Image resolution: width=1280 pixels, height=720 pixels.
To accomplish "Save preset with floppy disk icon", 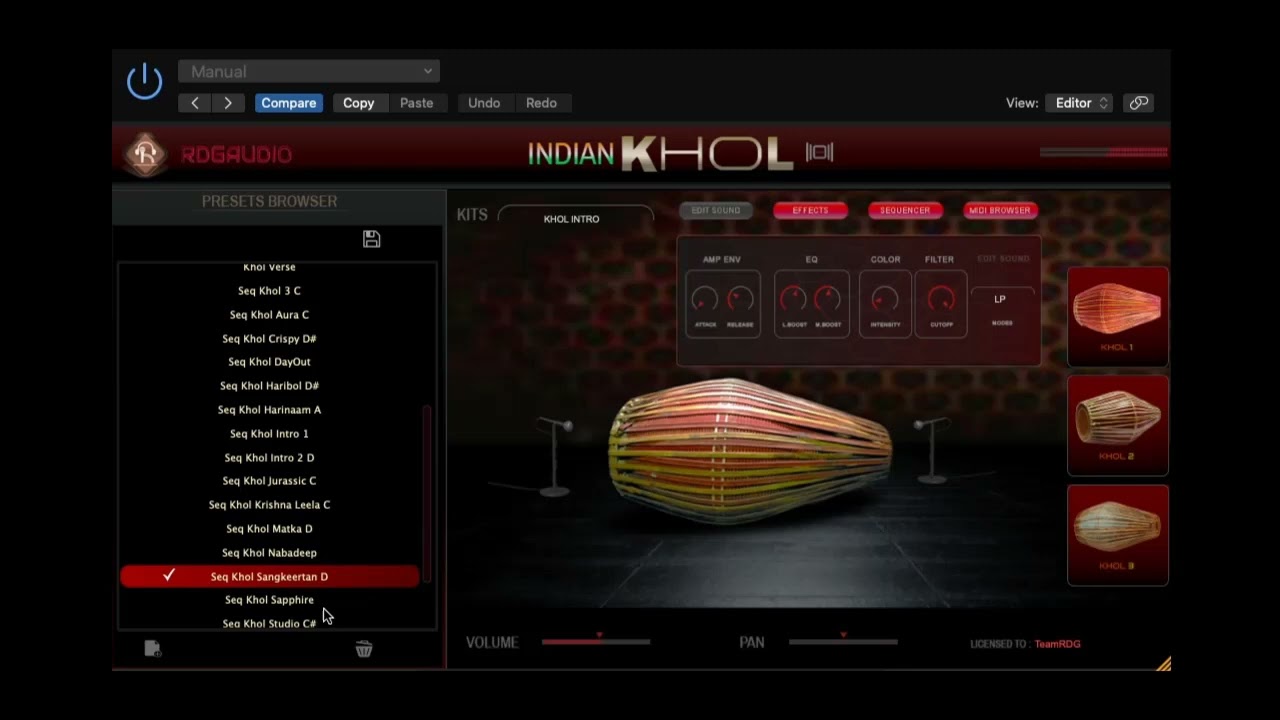I will [371, 239].
